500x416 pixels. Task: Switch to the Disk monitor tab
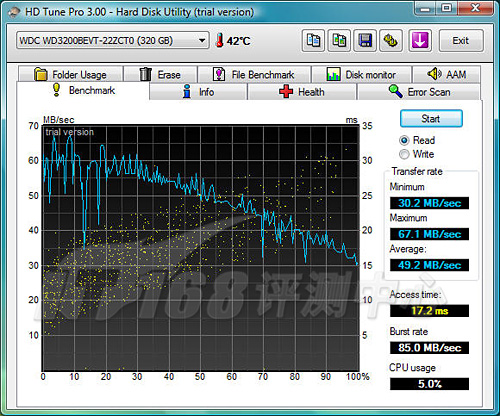[x=361, y=74]
